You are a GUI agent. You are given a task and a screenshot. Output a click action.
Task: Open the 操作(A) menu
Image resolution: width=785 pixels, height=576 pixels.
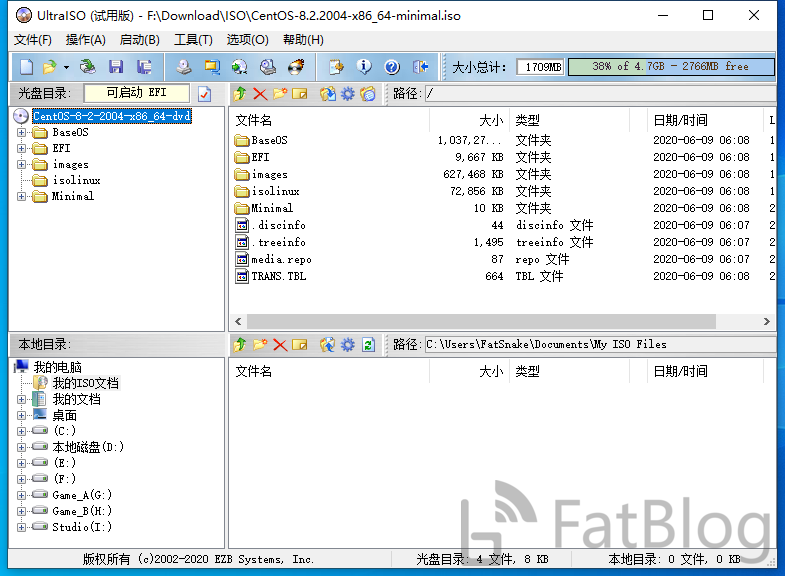point(86,40)
